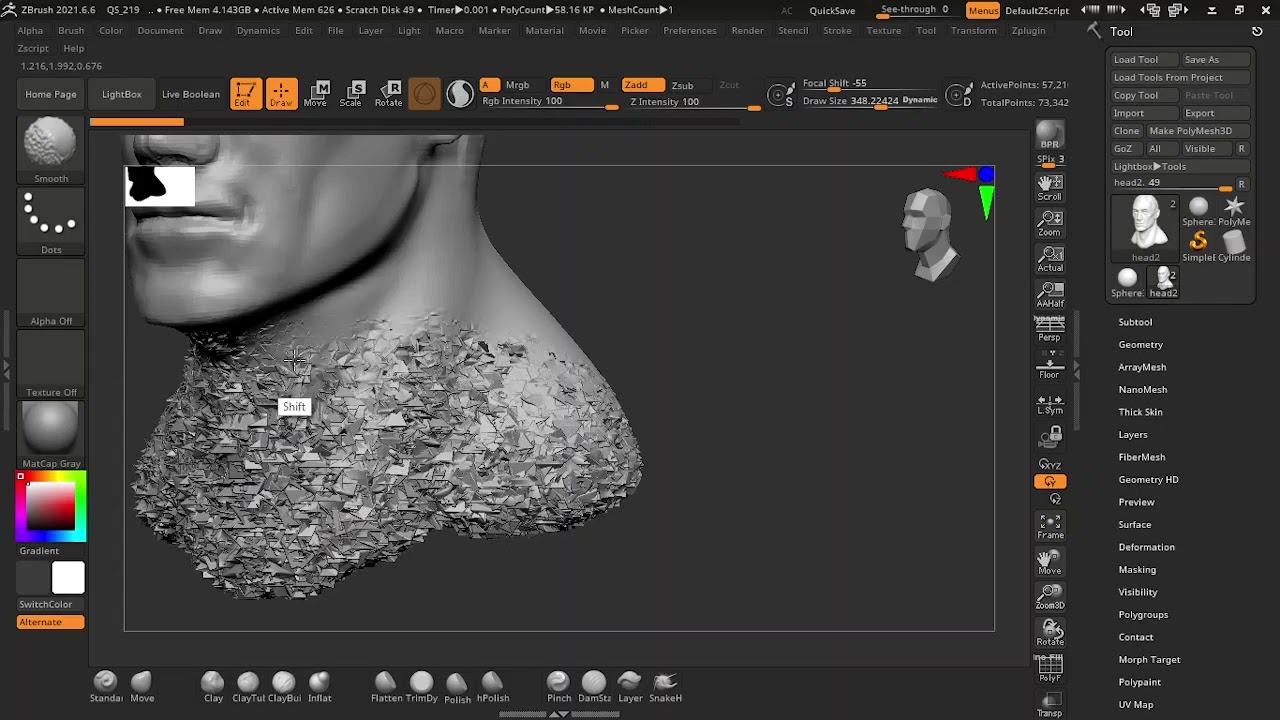The image size is (1280, 720).
Task: Open the Preferences menu
Action: click(x=690, y=30)
